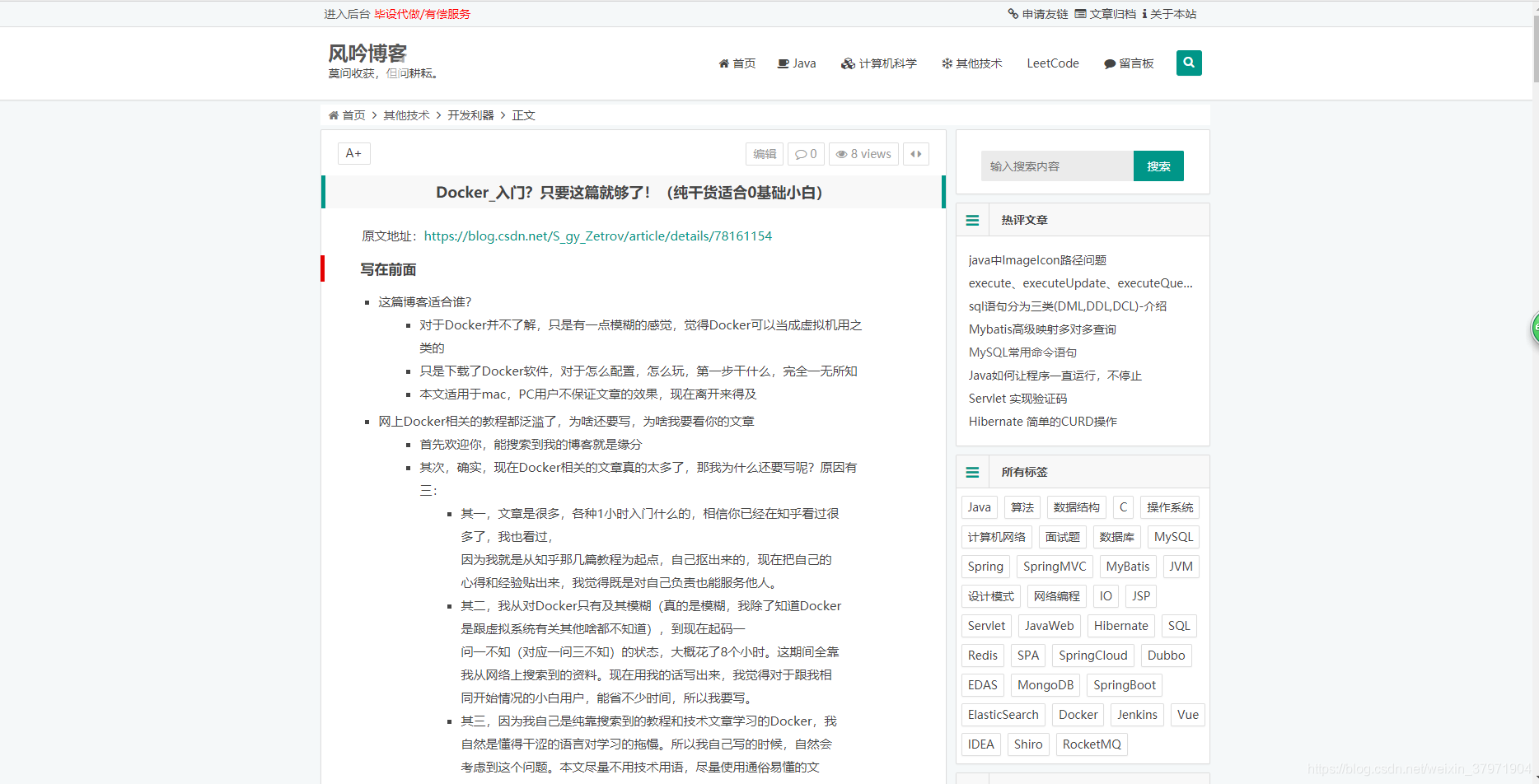Click the hamburger icon beside 热评文章

click(972, 220)
